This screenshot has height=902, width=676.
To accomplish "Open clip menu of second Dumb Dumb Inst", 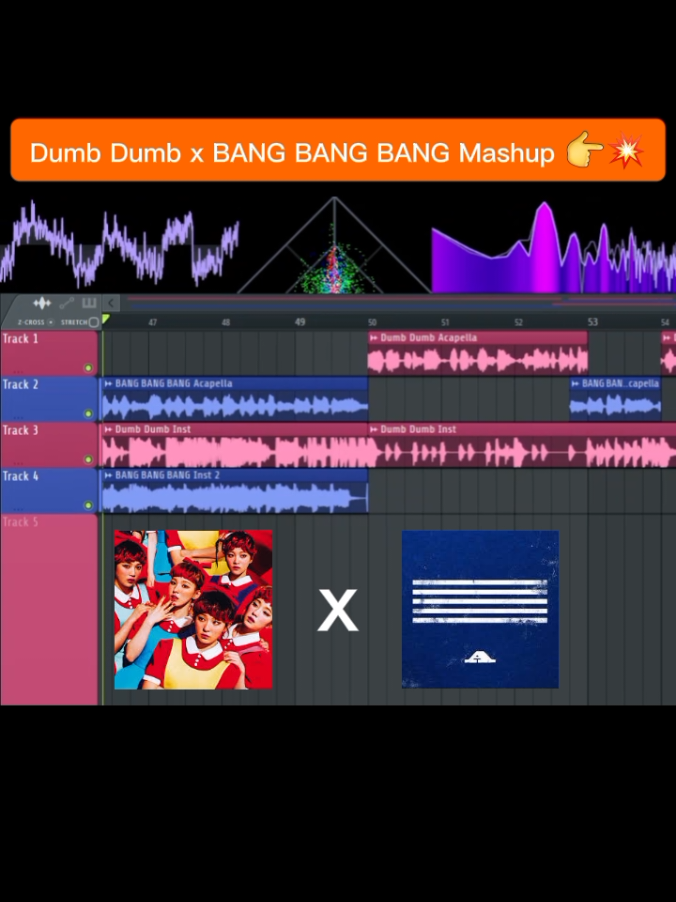I will 374,429.
